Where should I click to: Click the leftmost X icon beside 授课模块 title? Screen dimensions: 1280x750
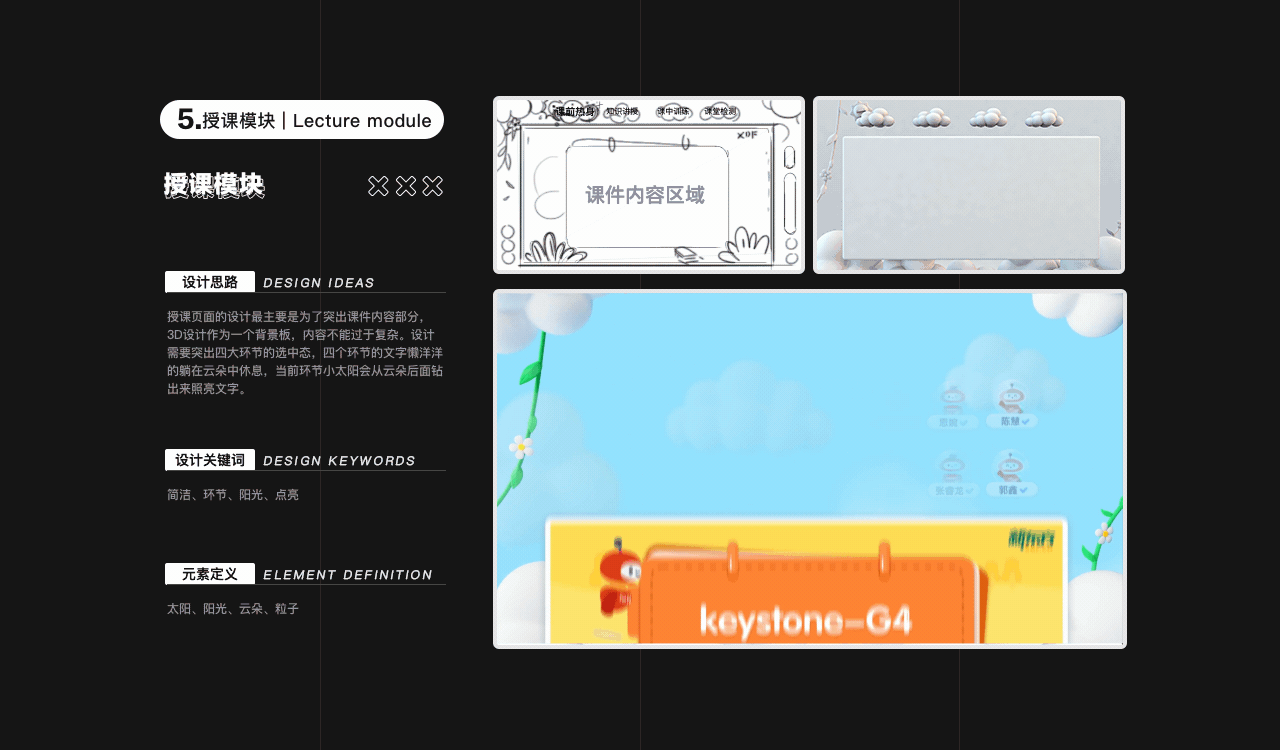tap(378, 185)
